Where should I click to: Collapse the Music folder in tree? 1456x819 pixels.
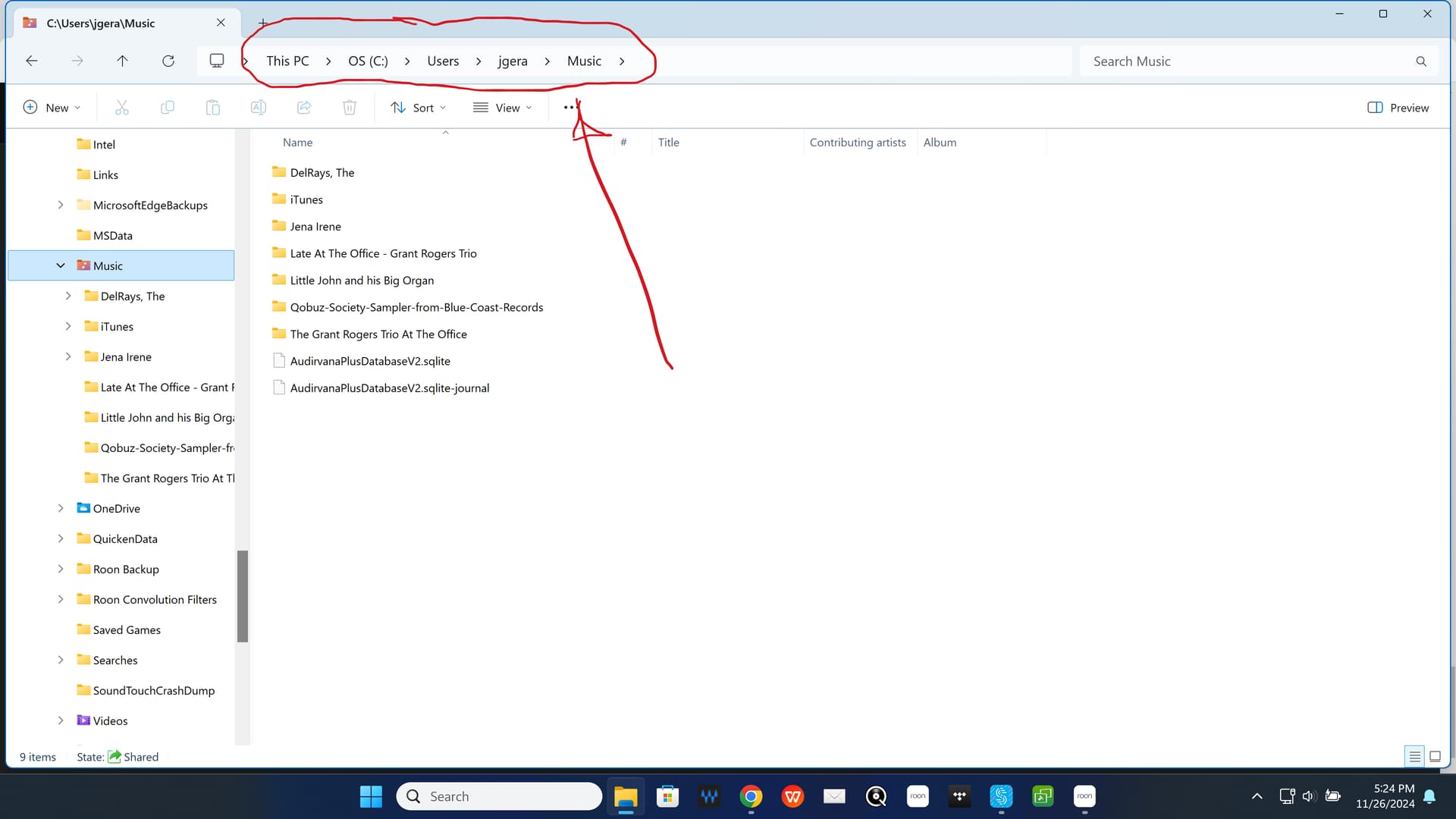click(61, 265)
